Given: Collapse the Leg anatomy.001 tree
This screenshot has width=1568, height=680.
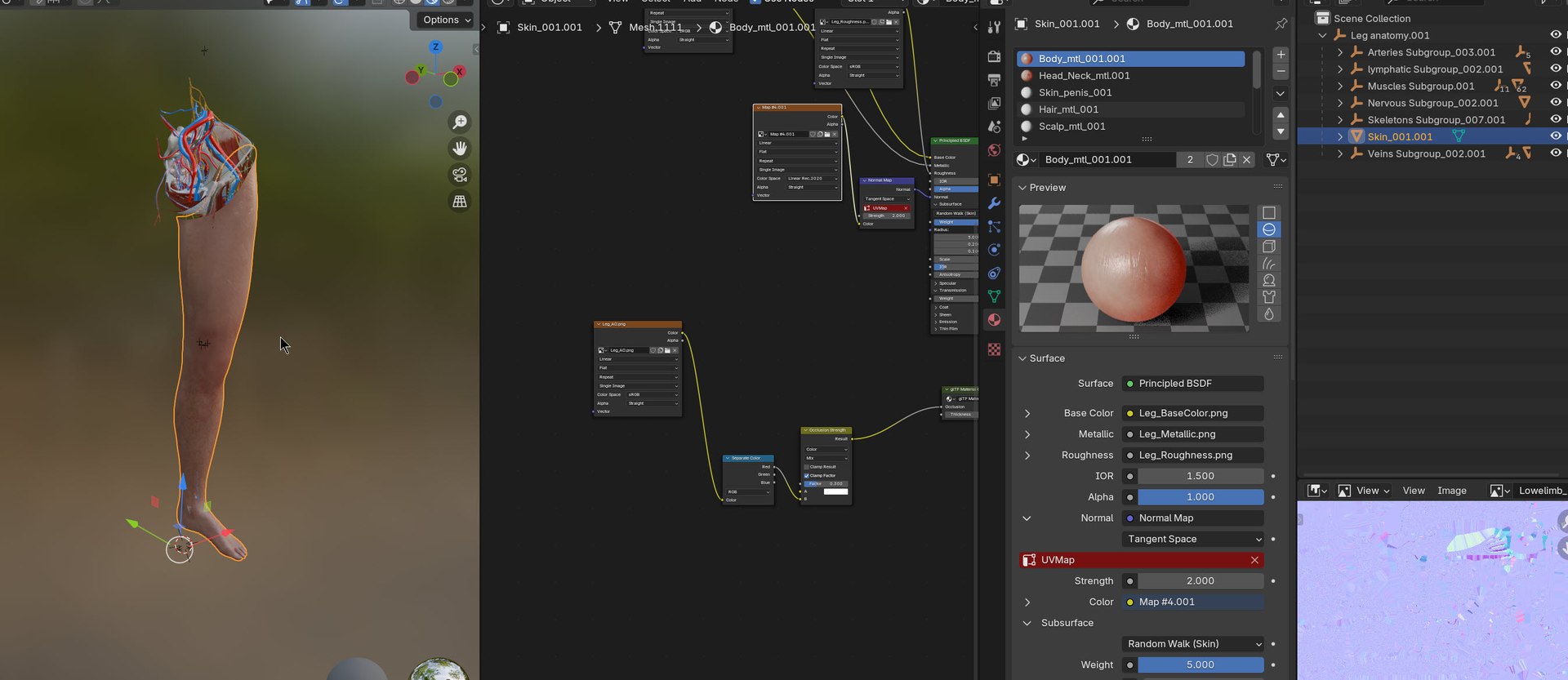Looking at the screenshot, I should pos(1322,35).
